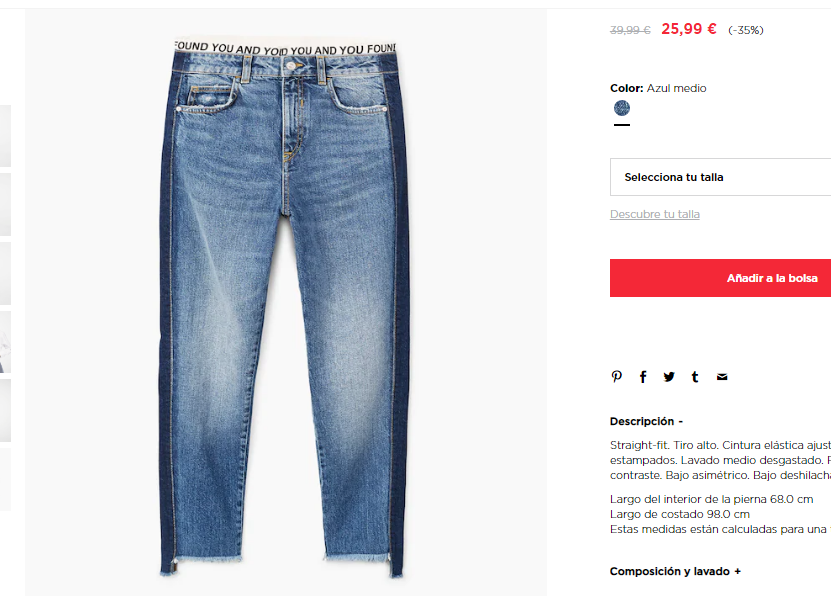Viewport: 831px width, 596px height.
Task: Share the product via email icon
Action: click(722, 377)
